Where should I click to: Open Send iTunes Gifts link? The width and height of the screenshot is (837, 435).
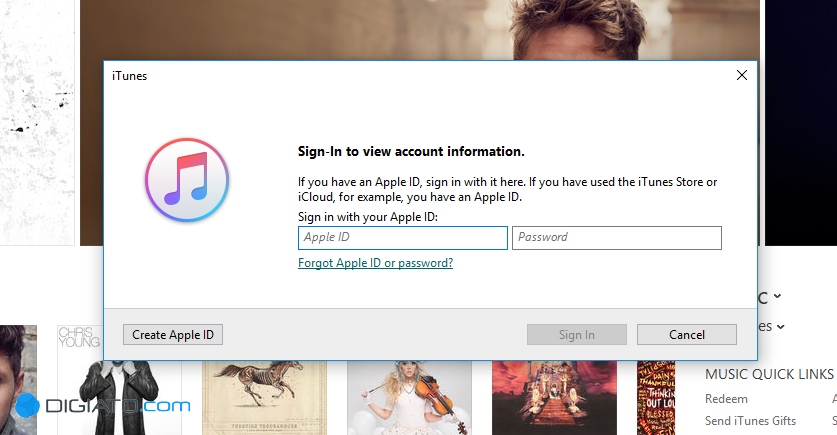click(750, 421)
